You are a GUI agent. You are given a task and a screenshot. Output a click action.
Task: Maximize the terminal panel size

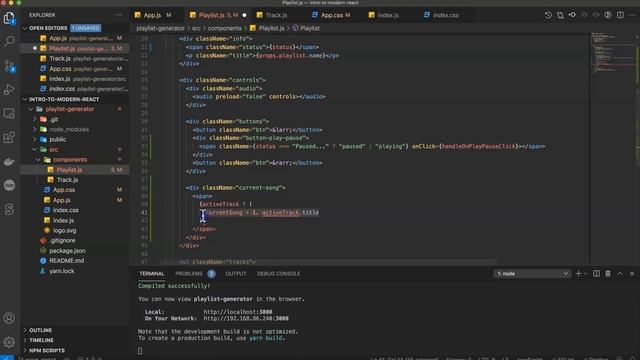620,273
